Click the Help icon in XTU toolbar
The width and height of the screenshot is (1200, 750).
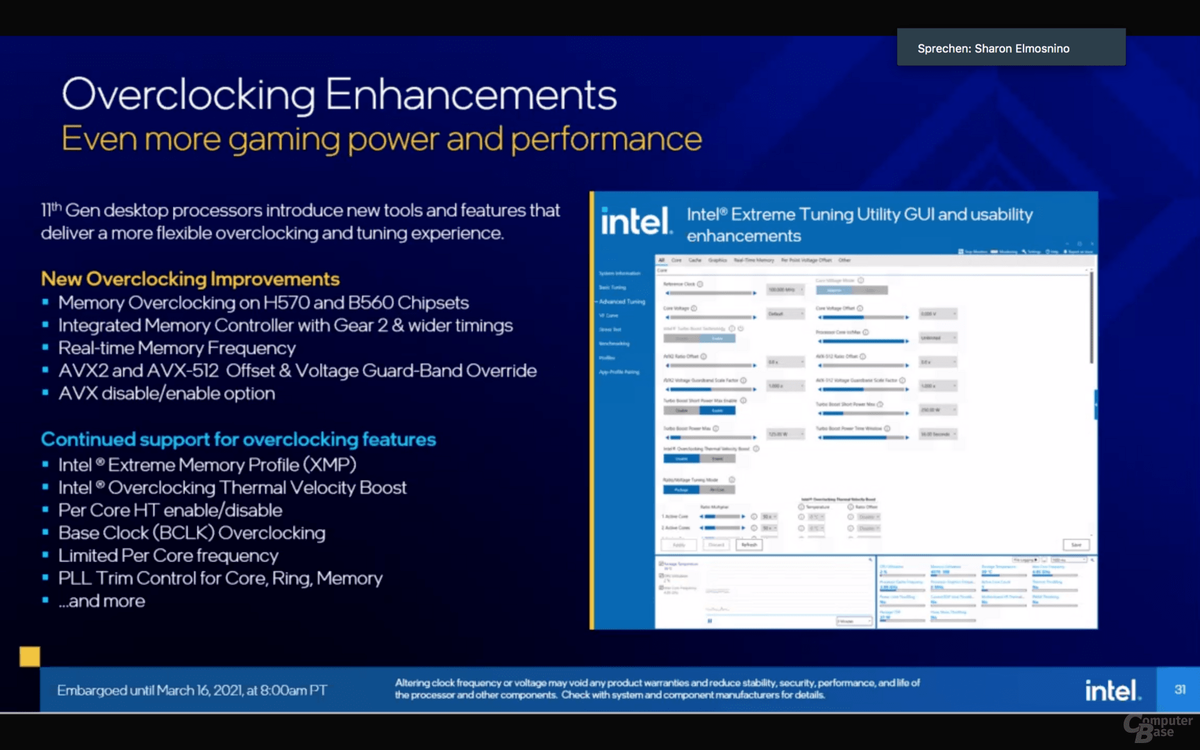[1047, 252]
